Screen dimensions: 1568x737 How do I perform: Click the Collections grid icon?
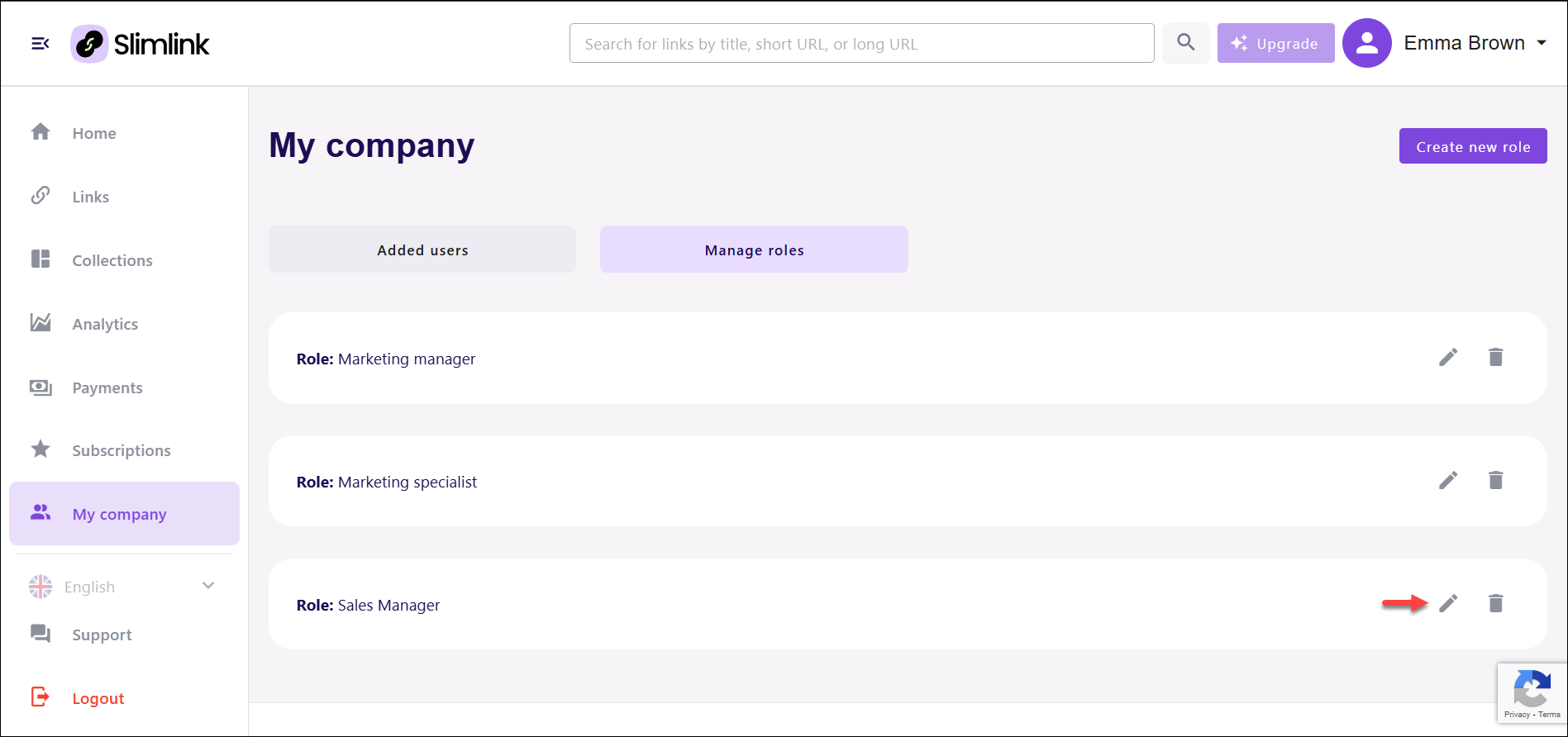click(41, 259)
